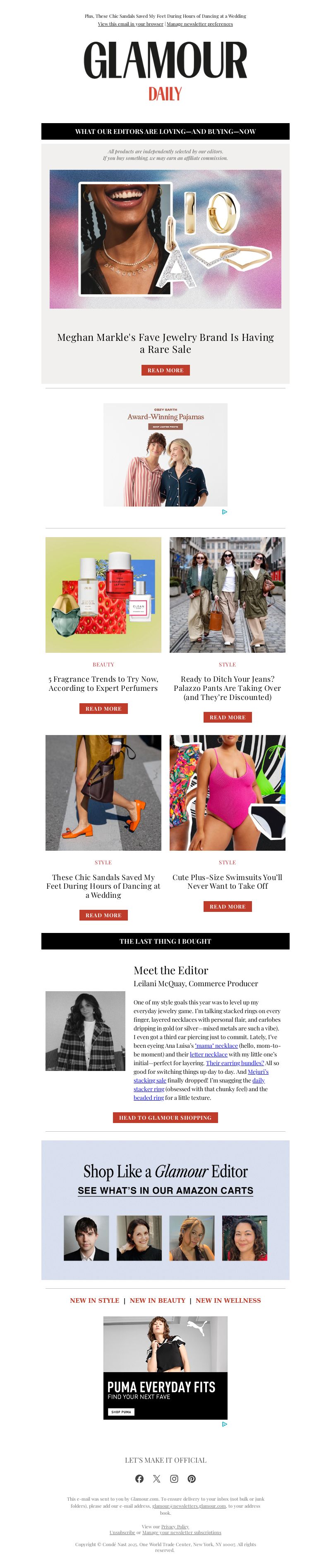This screenshot has width=331, height=1568.
Task: Open New in Beauty section
Action: (157, 1300)
